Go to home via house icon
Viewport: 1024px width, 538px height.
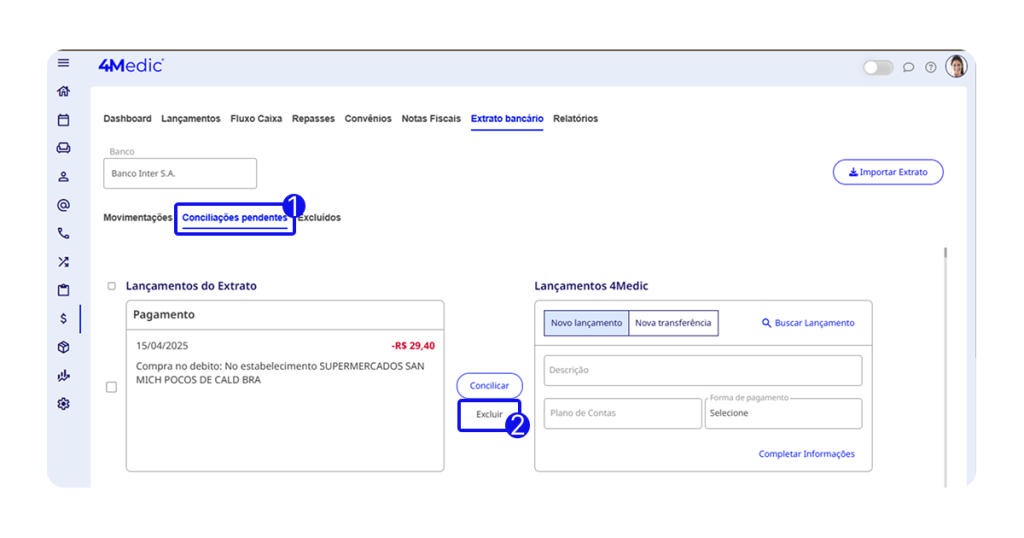(64, 92)
